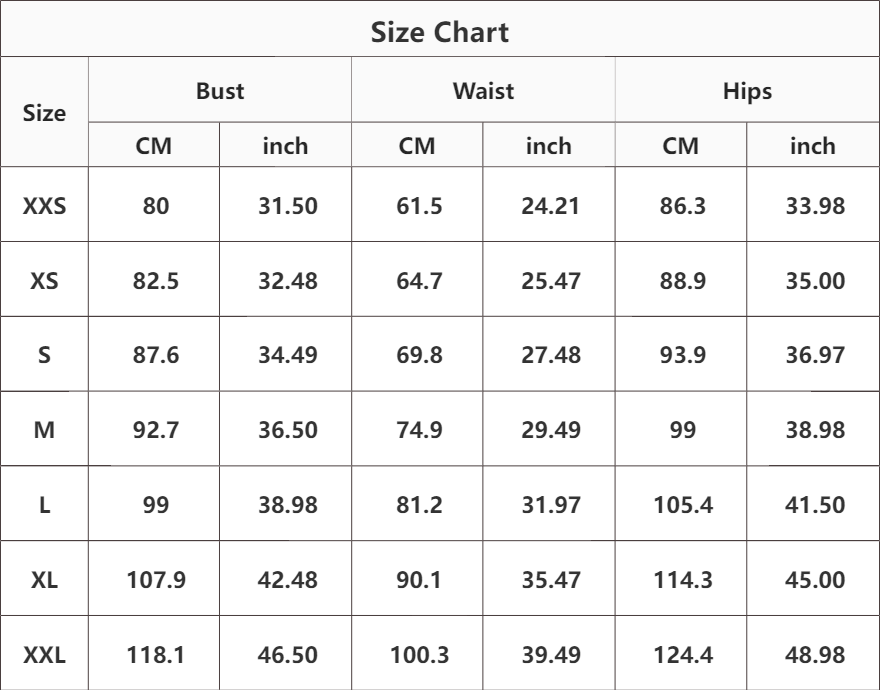Select the 92.7 bust CM cell

pos(156,430)
